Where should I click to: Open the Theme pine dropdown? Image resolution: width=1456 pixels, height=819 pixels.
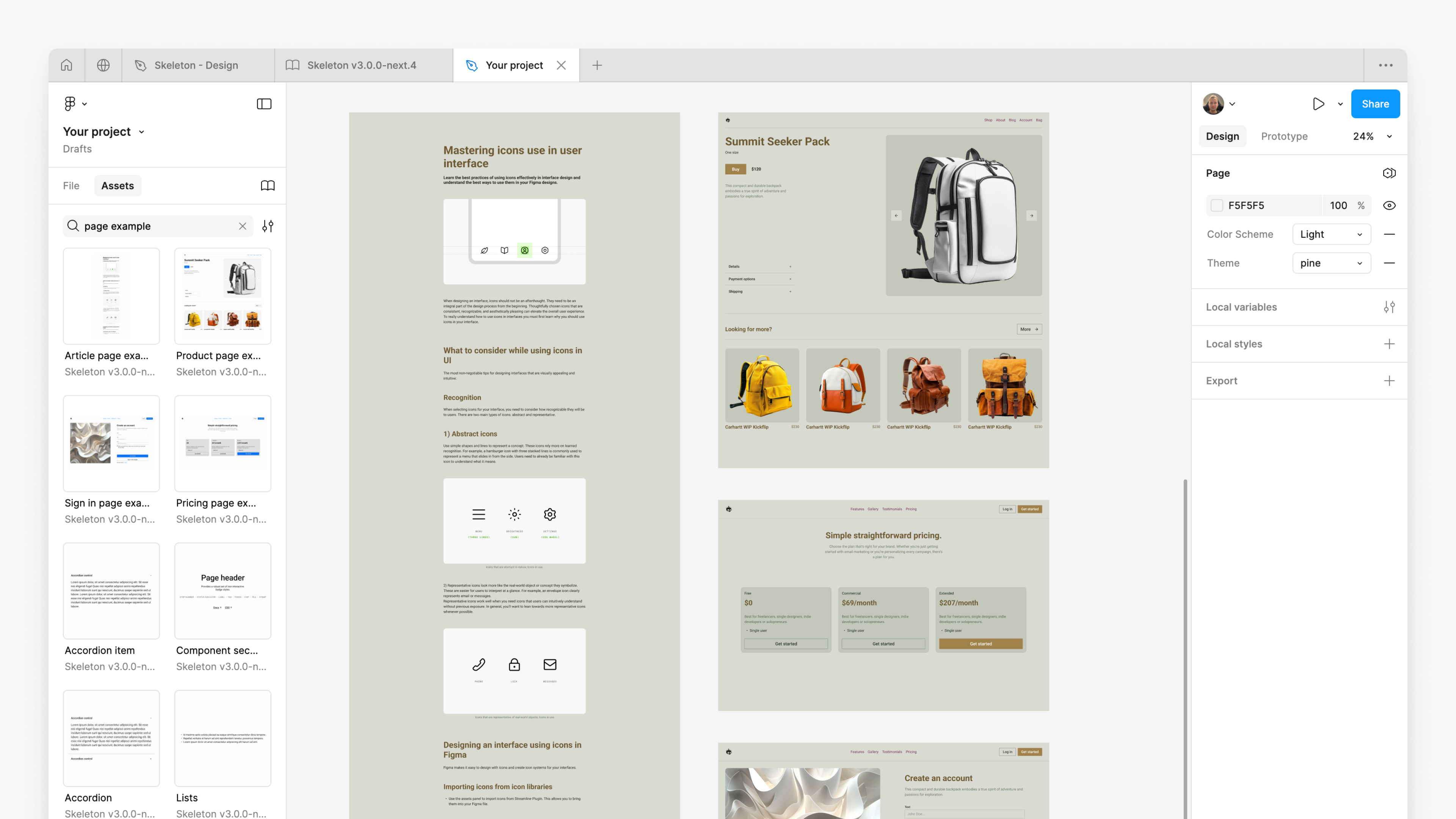pos(1331,263)
